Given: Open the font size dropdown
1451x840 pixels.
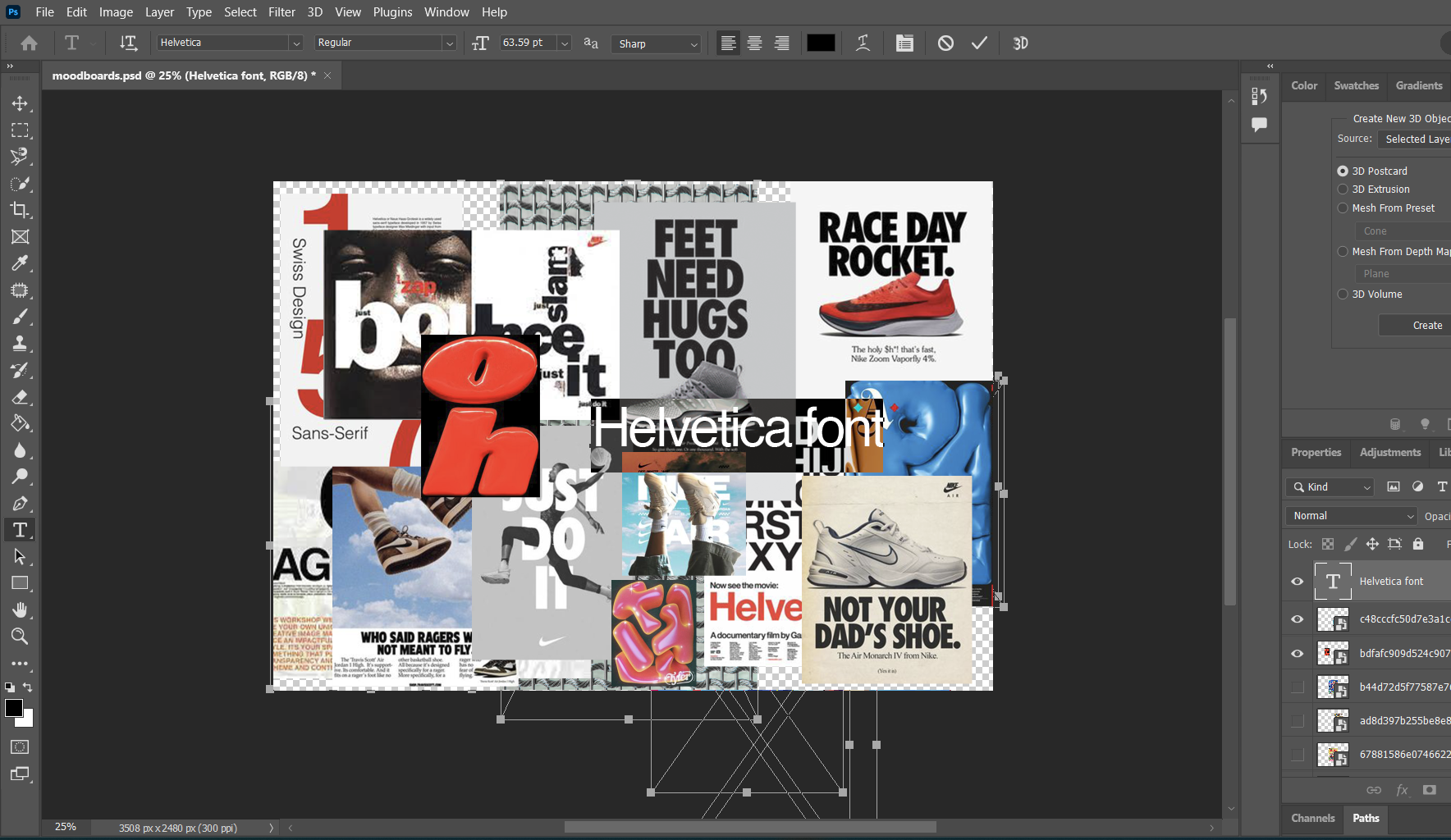Looking at the screenshot, I should coord(565,43).
